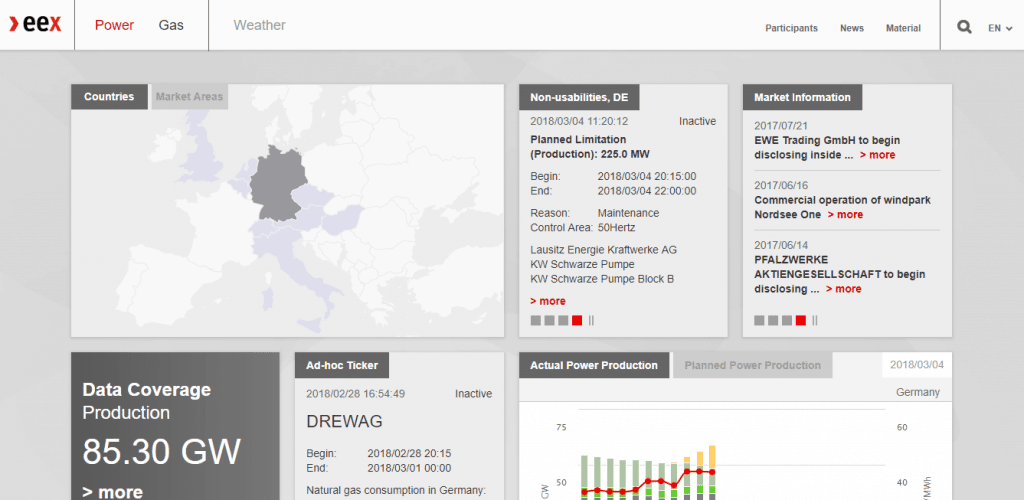1024x500 pixels.
Task: Go to Participants page
Action: [x=792, y=28]
